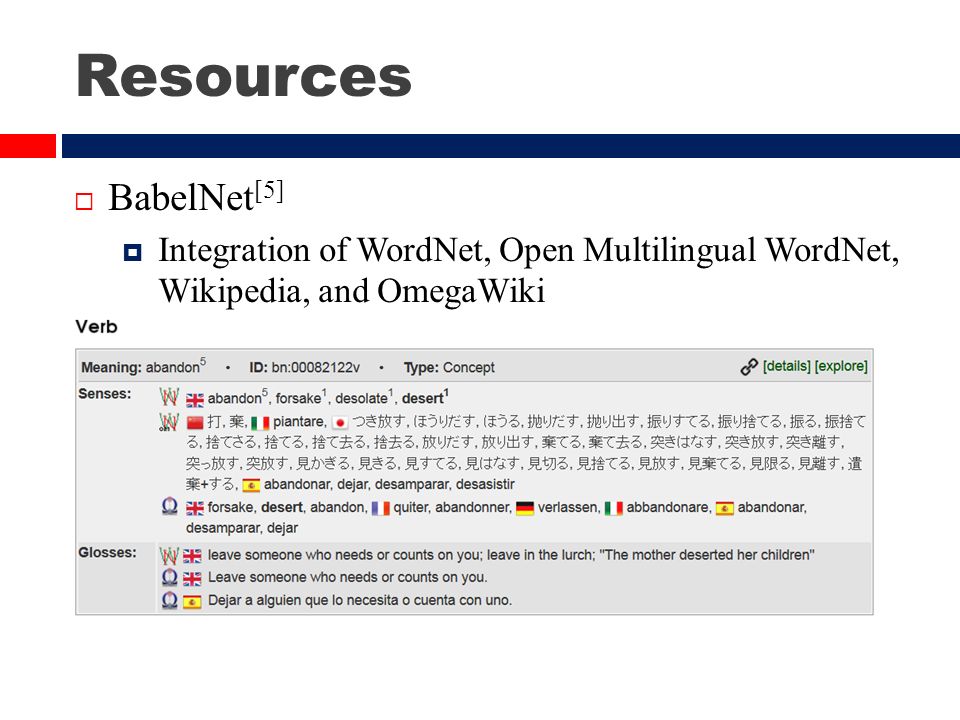Screen dimensions: 960x720
Task: Click the Spanish flag beside 'Dejar a alguien'
Action: coord(192,602)
